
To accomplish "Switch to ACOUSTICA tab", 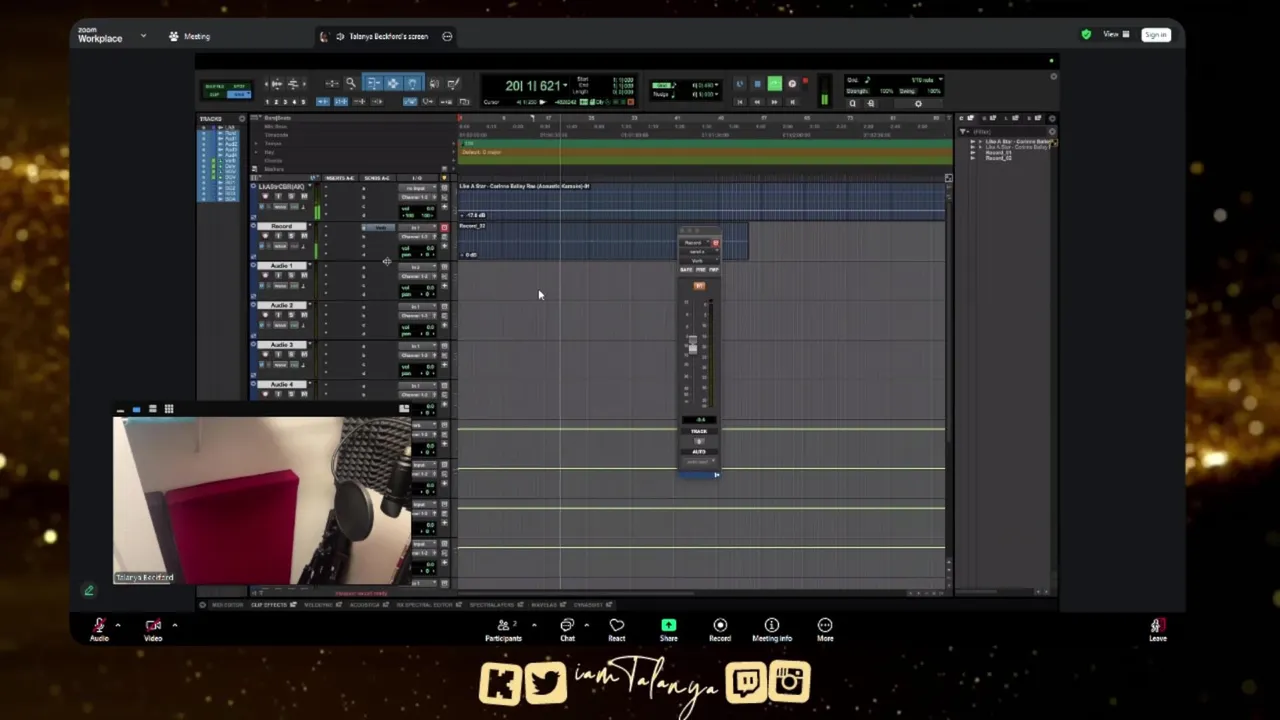I will click(x=365, y=605).
